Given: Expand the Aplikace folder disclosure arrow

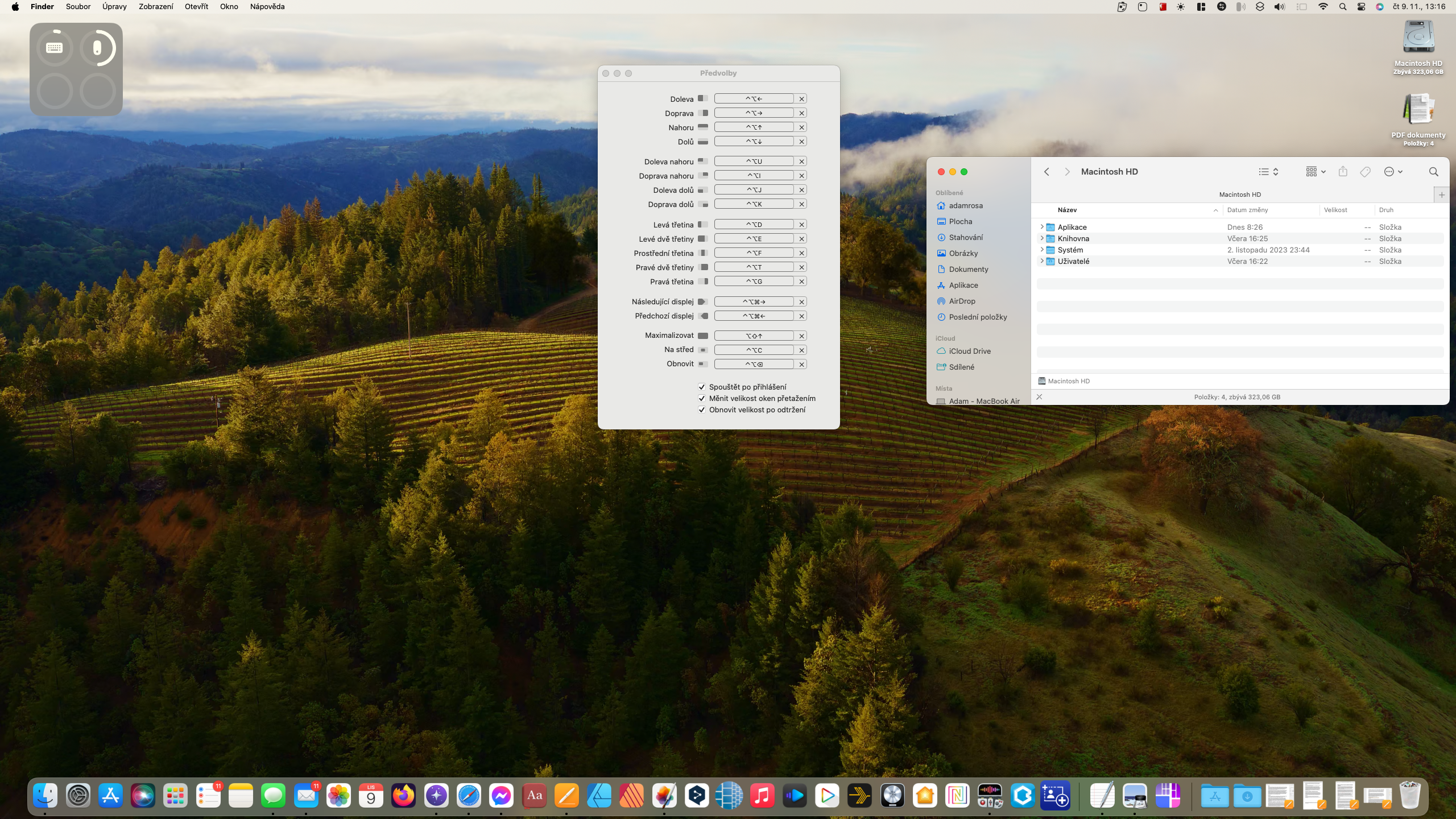Looking at the screenshot, I should pos(1041,227).
